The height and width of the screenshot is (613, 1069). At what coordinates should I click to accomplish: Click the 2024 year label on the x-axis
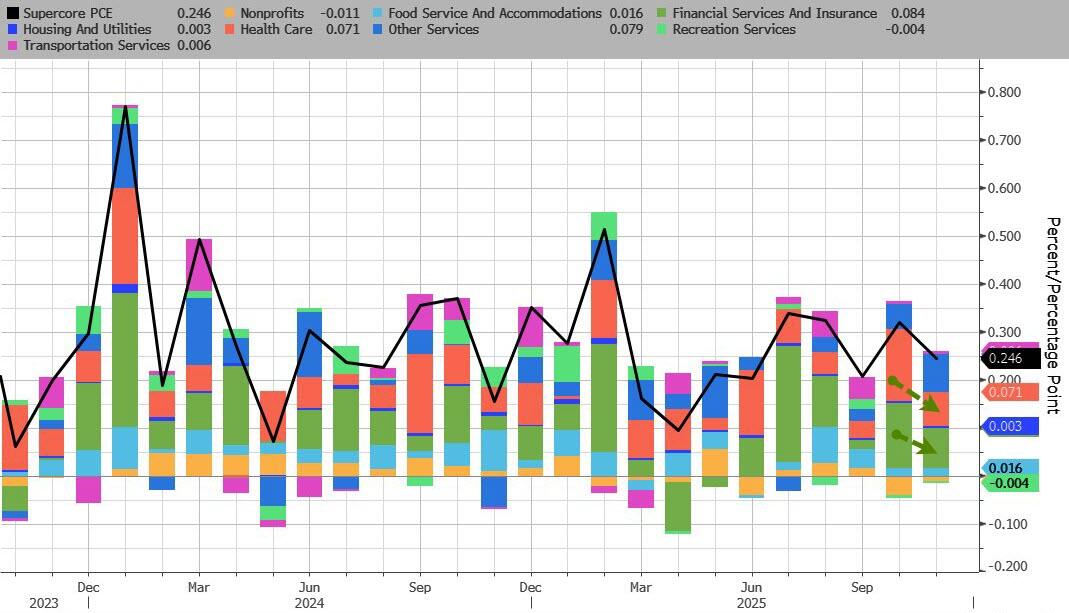[x=308, y=603]
